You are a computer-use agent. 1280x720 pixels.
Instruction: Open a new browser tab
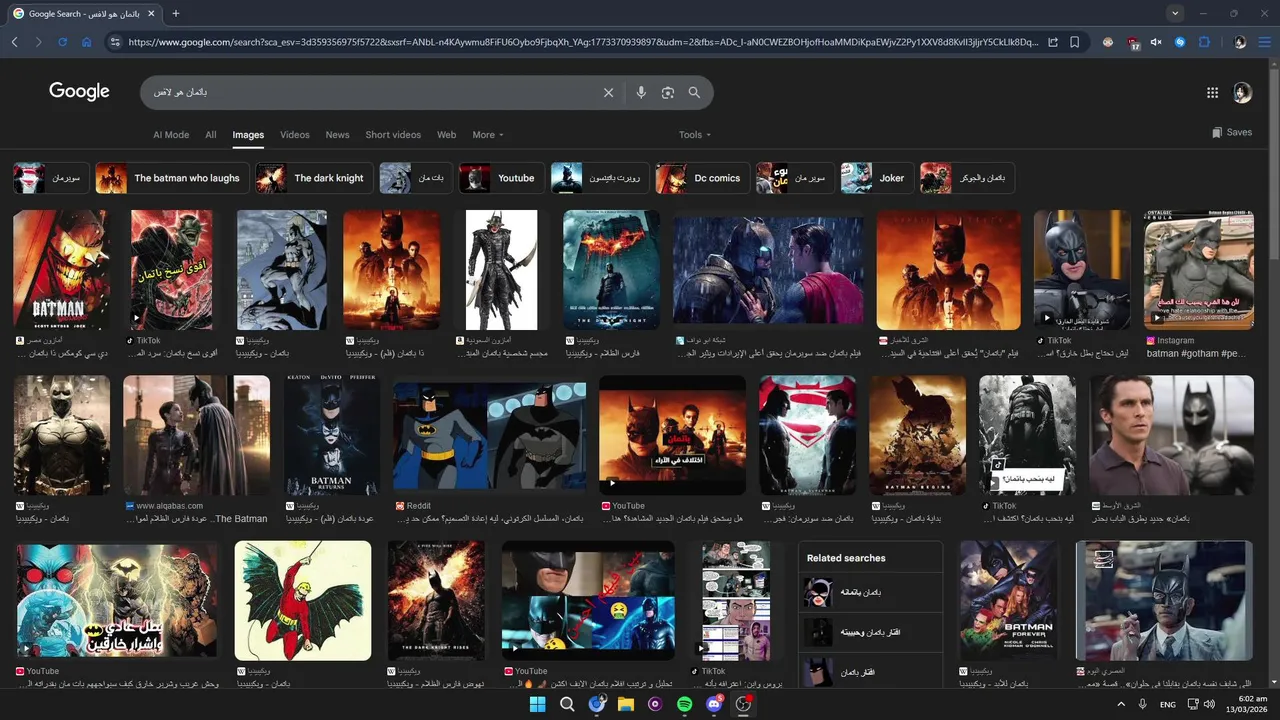point(176,13)
